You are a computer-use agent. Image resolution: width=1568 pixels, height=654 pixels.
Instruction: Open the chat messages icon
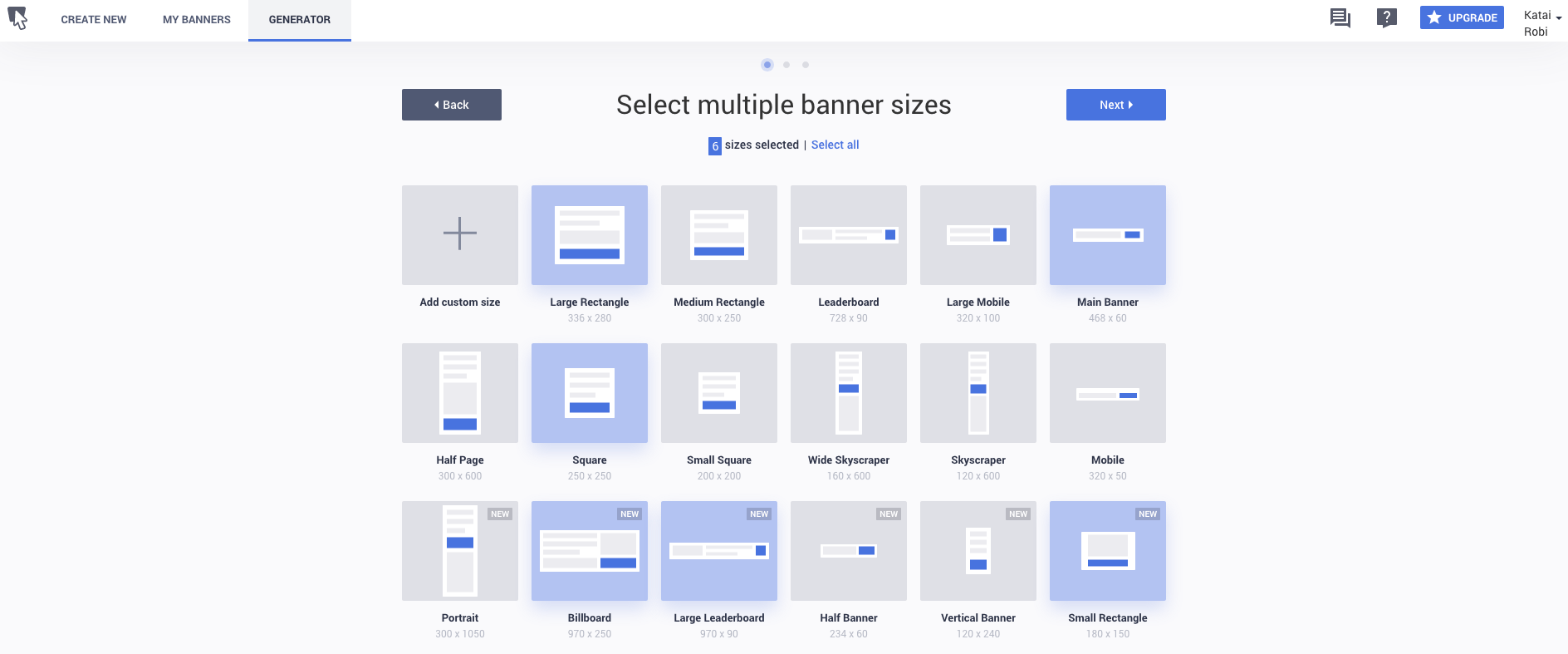pyautogui.click(x=1340, y=17)
